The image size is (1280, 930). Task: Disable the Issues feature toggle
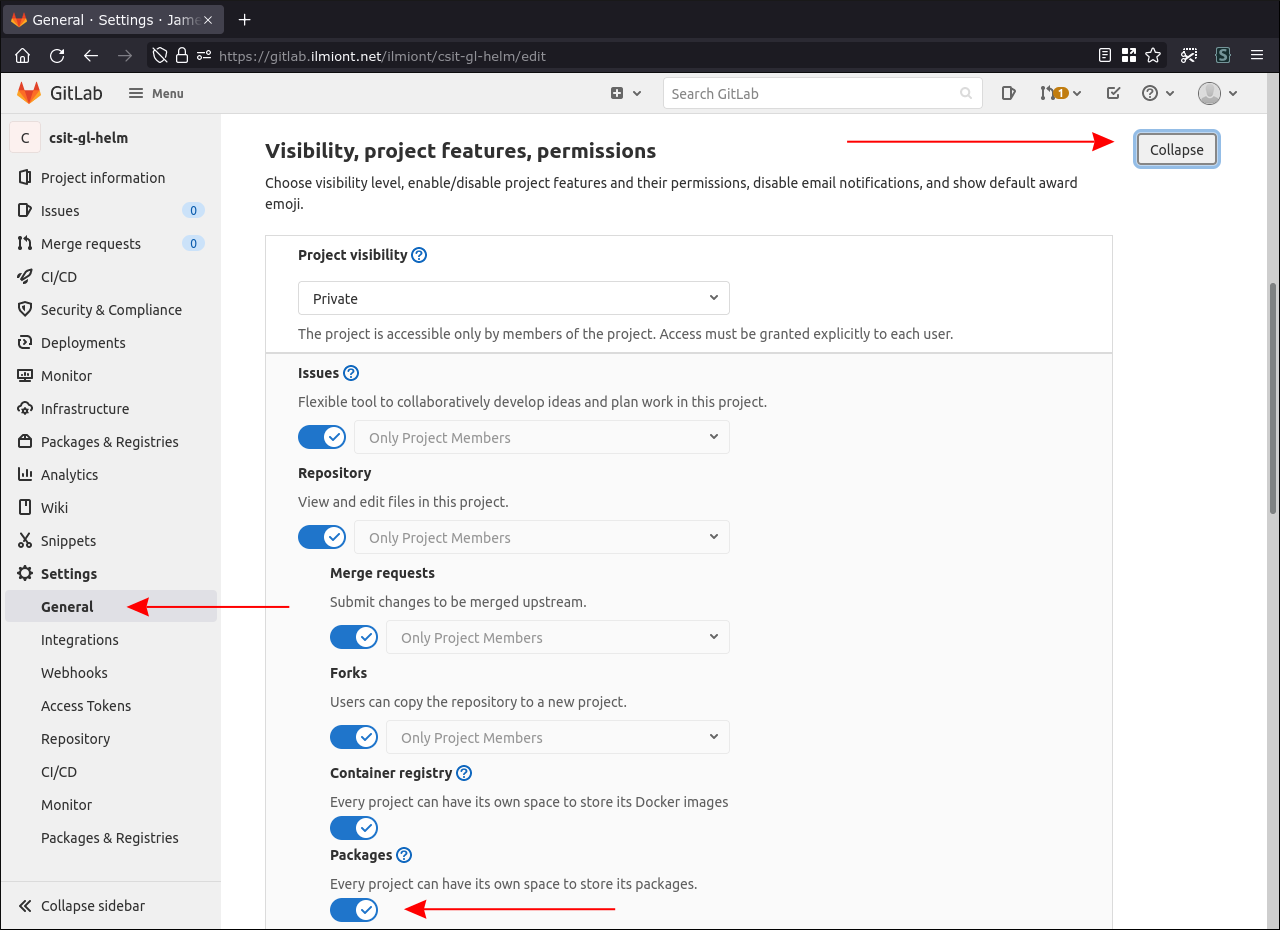point(322,437)
